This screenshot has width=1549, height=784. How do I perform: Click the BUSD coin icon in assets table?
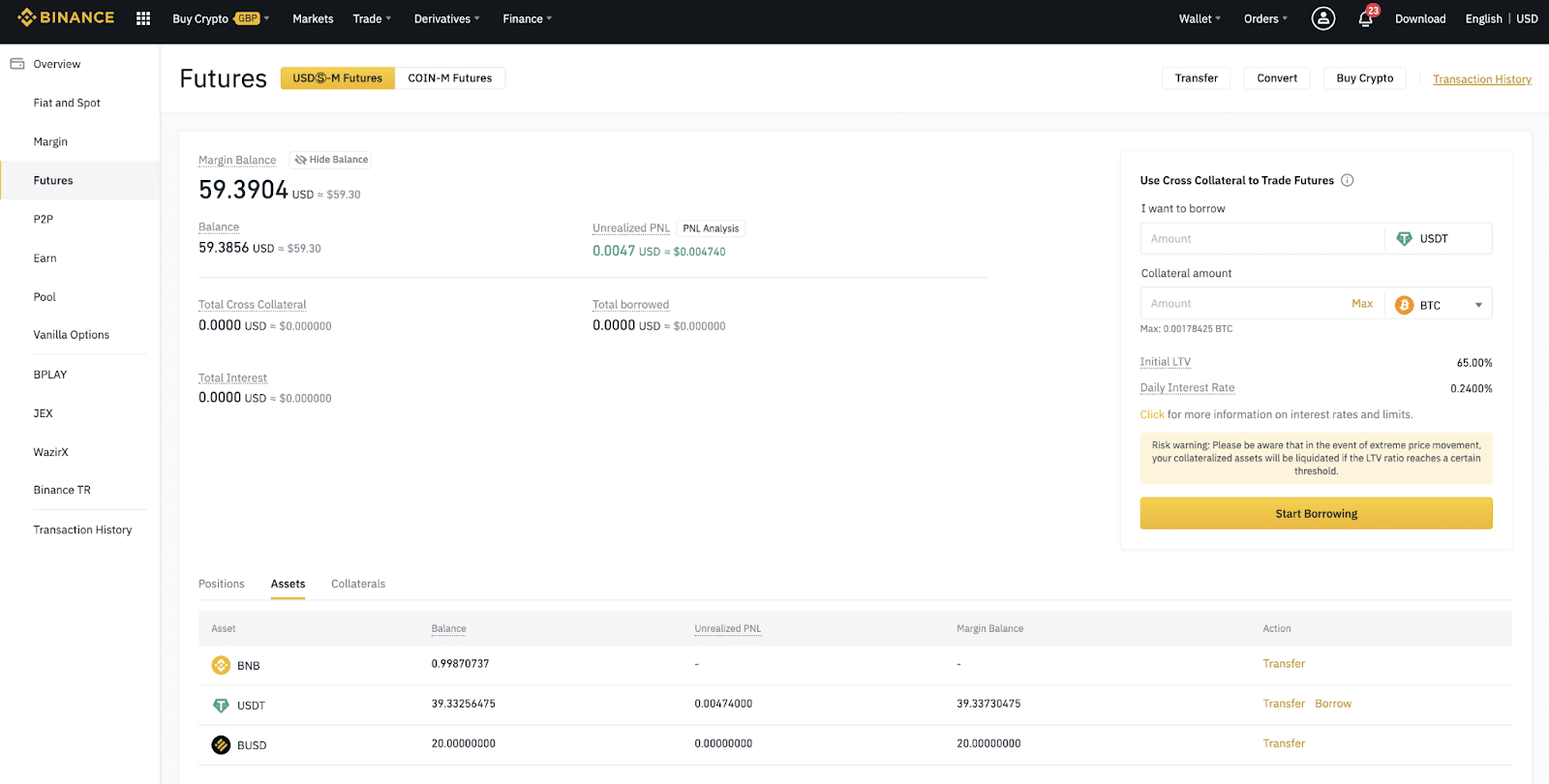pos(221,744)
